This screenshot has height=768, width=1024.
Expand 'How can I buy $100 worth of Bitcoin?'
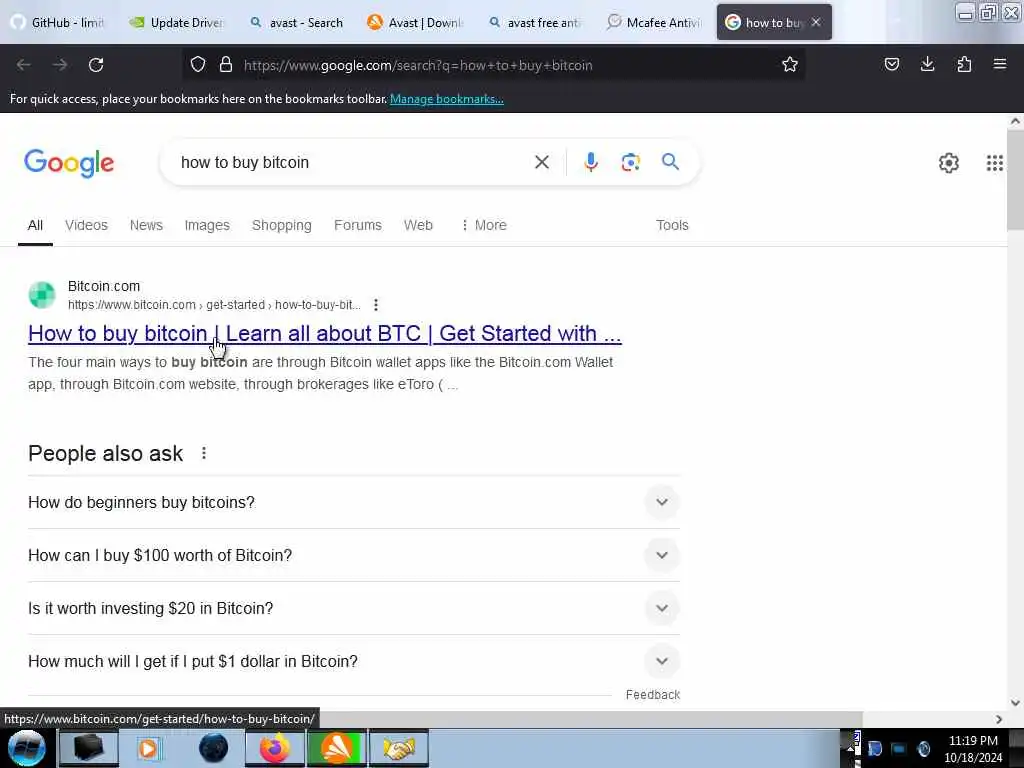tap(354, 555)
